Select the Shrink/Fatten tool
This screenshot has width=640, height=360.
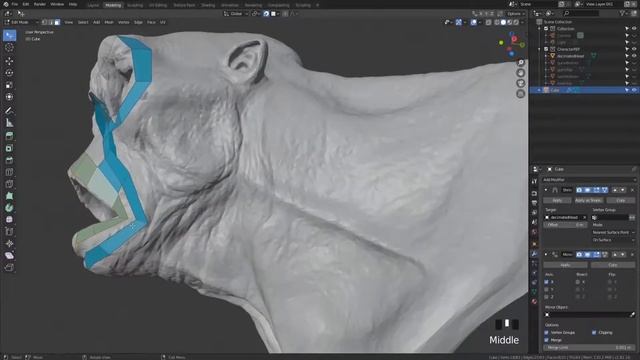point(9,244)
